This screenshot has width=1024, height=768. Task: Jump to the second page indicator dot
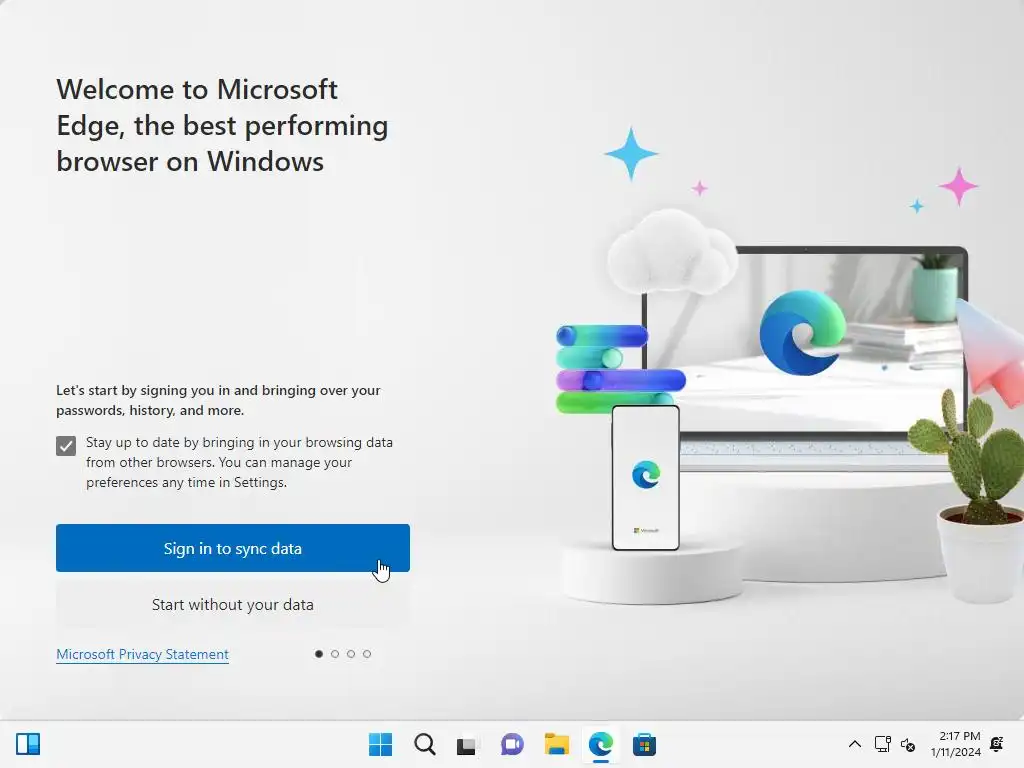coord(335,654)
